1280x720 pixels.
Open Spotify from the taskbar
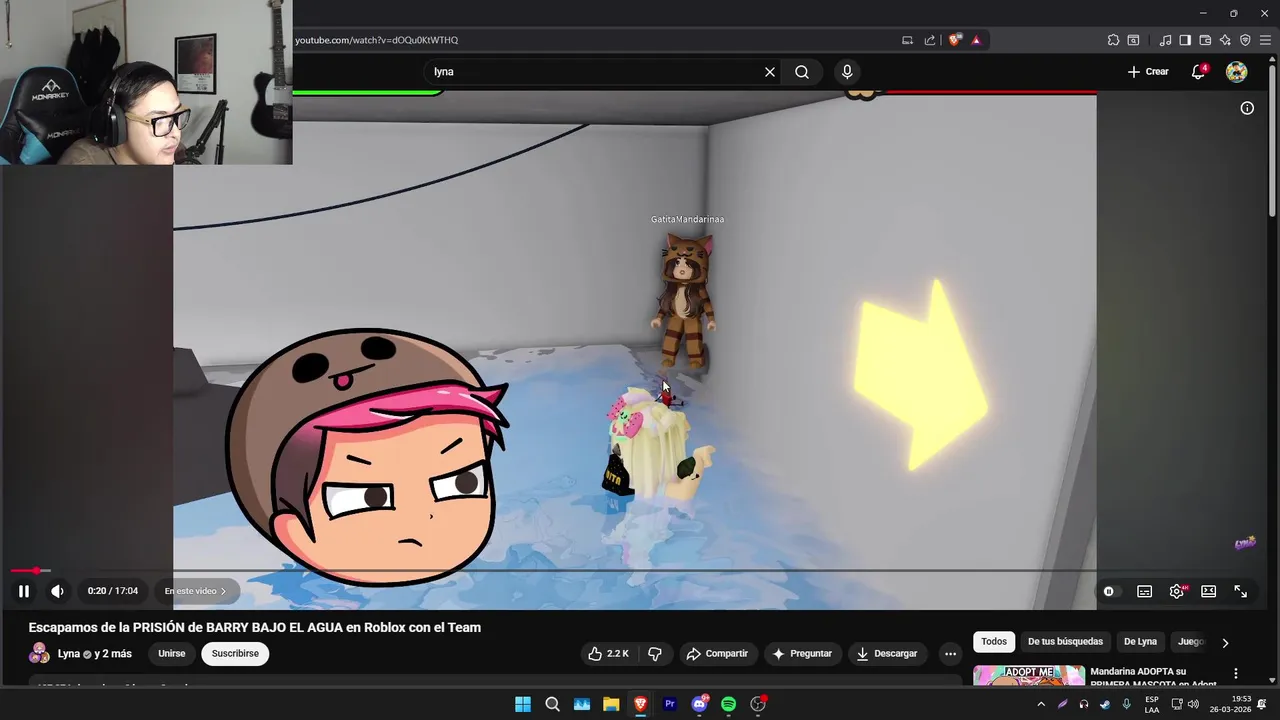(x=728, y=704)
